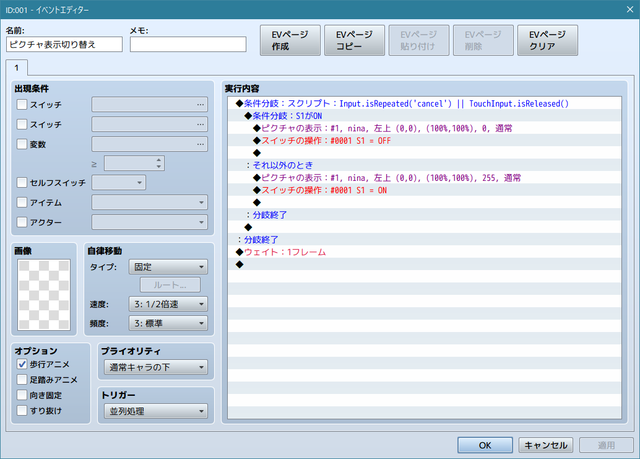640x459 pixels.
Task: Open the トリガー 並列処理 dropdown
Action: 156,411
